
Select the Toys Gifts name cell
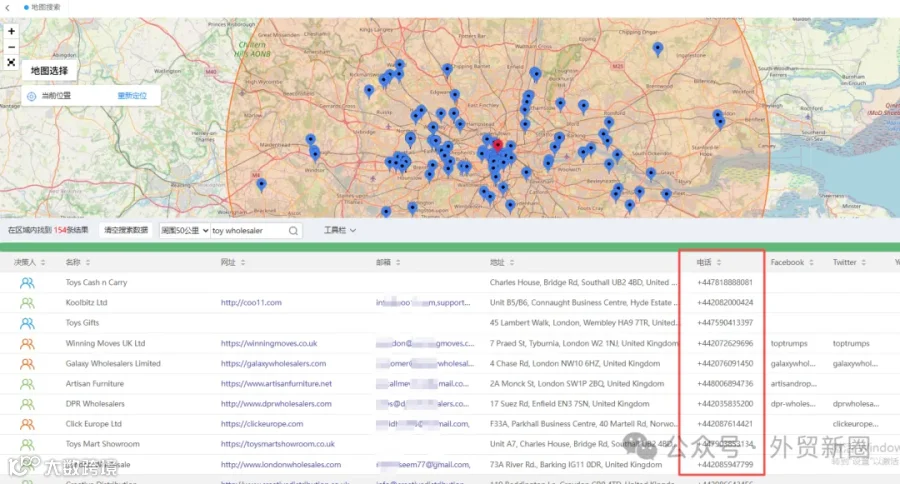(82, 323)
